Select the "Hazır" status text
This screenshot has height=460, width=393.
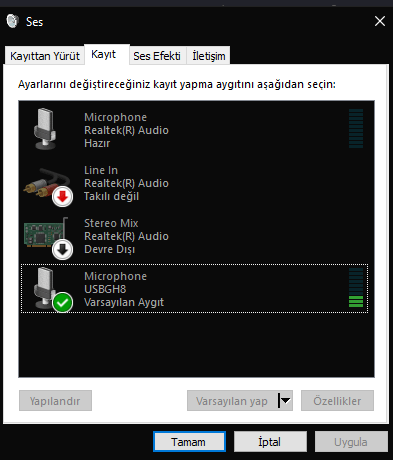click(97, 143)
